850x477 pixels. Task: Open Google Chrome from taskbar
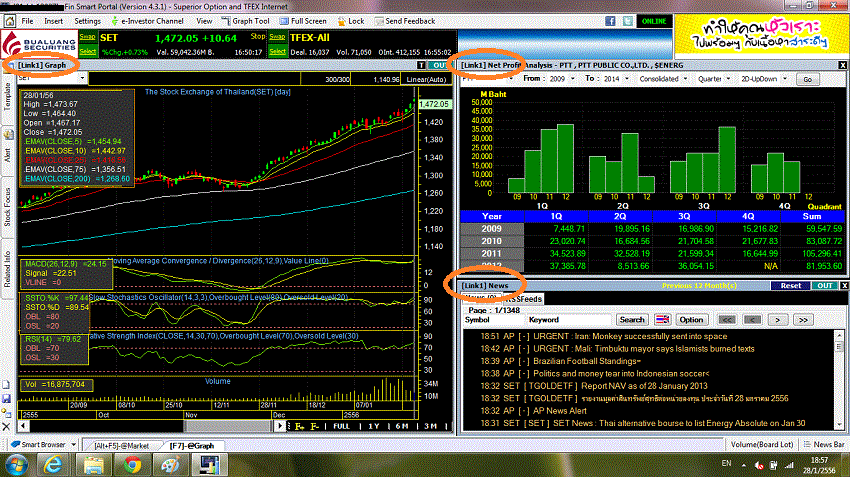click(132, 465)
